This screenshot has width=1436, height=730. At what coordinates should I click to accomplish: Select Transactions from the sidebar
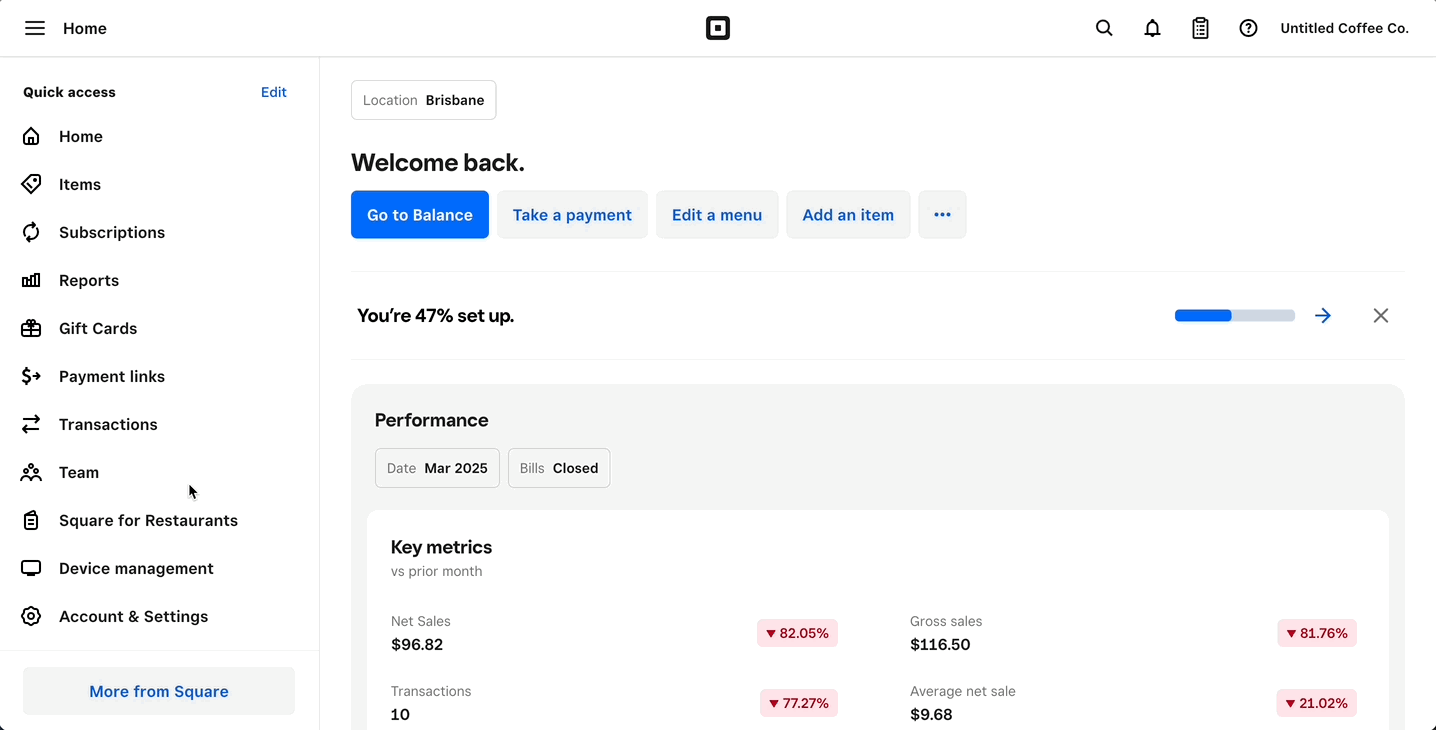pos(108,424)
